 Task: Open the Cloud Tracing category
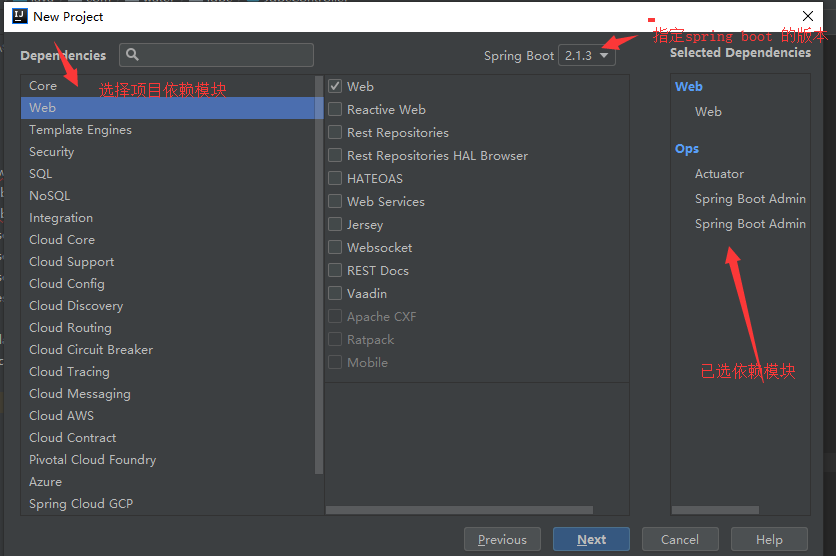click(x=168, y=372)
